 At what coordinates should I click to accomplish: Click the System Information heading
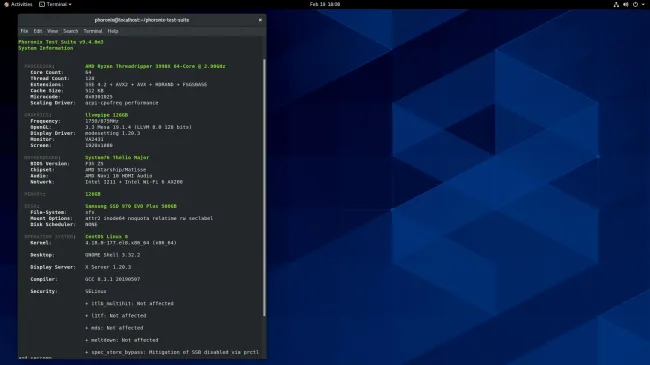tap(46, 48)
